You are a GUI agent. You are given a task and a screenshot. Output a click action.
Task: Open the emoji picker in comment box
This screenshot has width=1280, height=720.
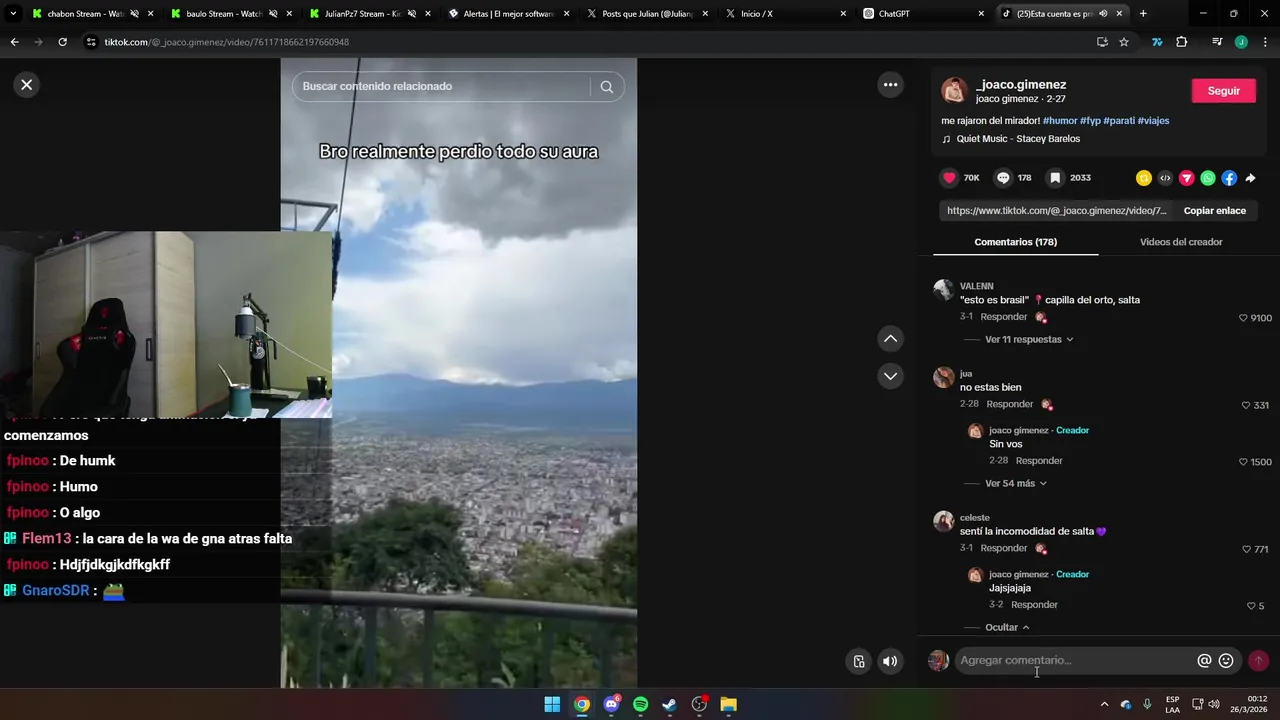[1226, 661]
